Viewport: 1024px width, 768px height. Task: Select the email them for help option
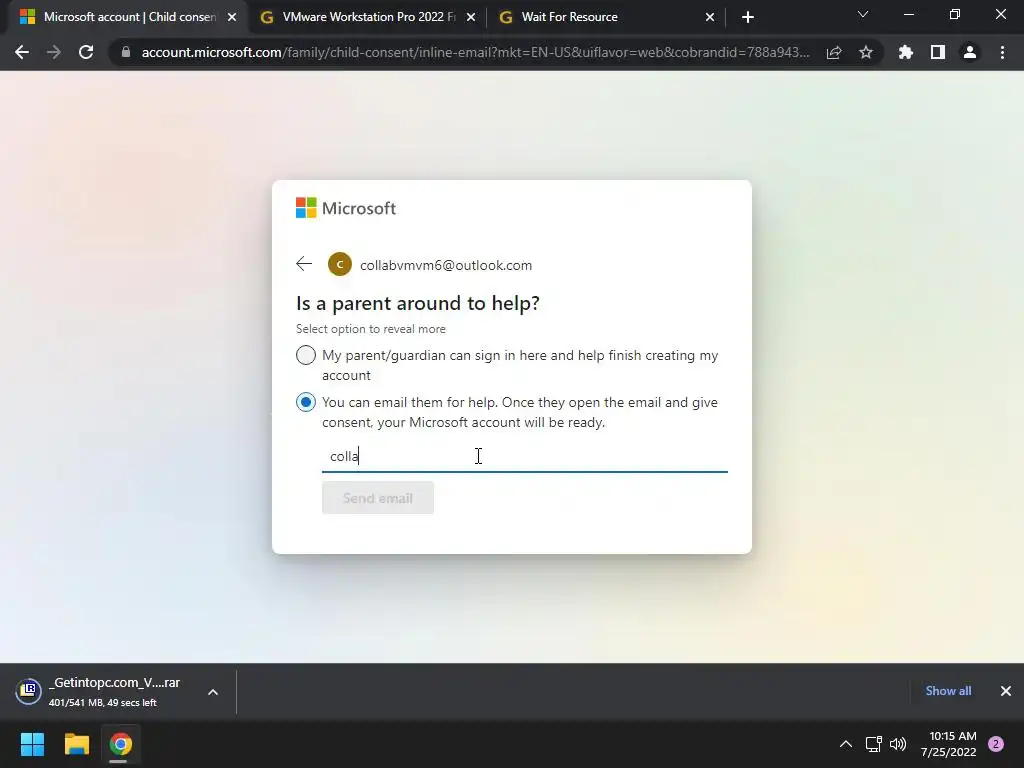tap(306, 402)
